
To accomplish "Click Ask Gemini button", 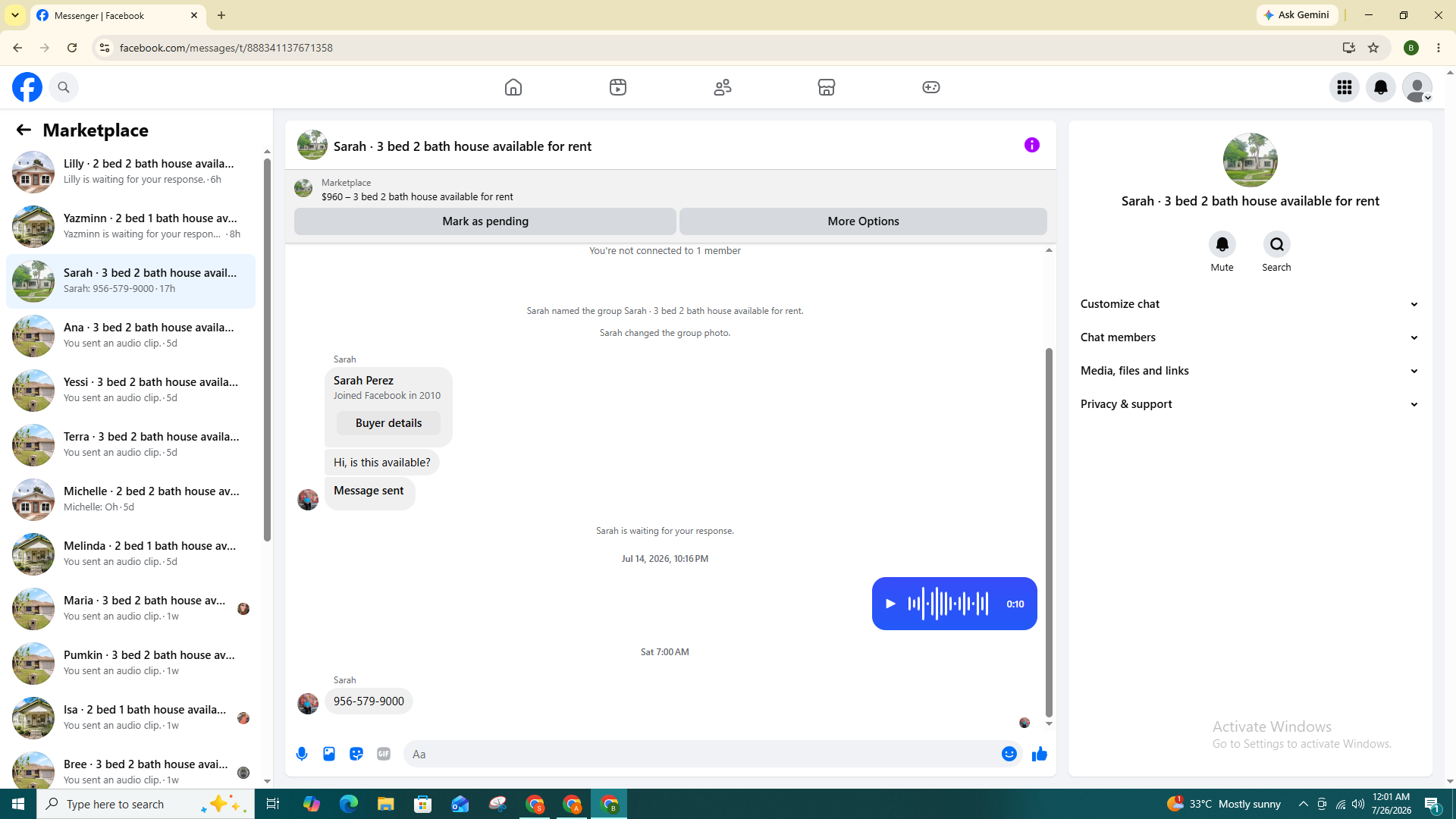I will (1298, 15).
